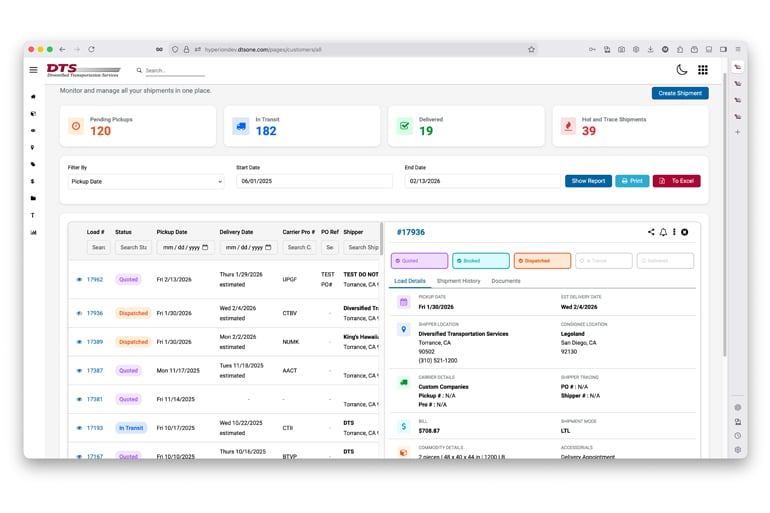Click the page vertical scrollbar

[724, 215]
